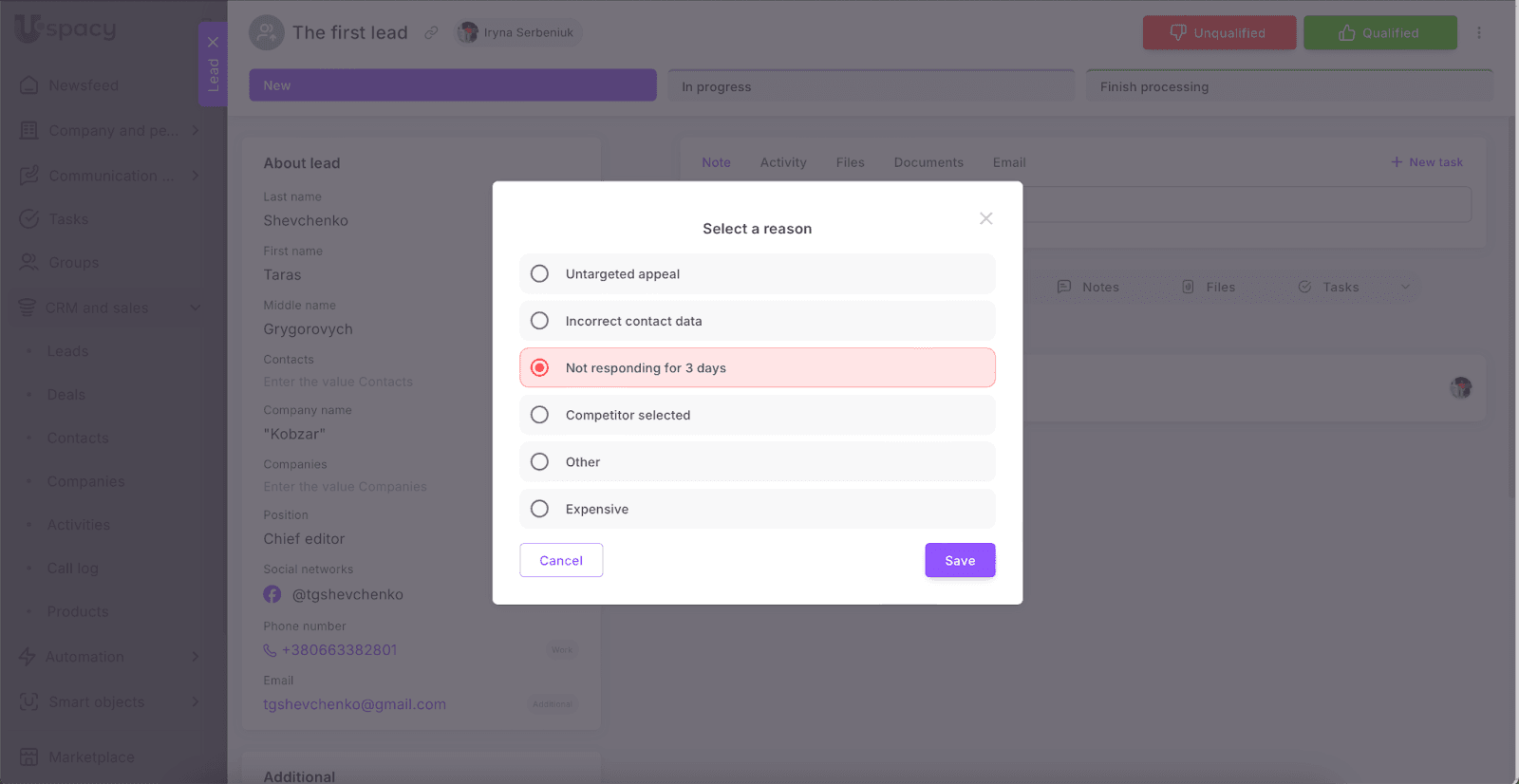Screen dimensions: 1519x784
Task: Close the Select a reason dialog
Action: pyautogui.click(x=985, y=218)
